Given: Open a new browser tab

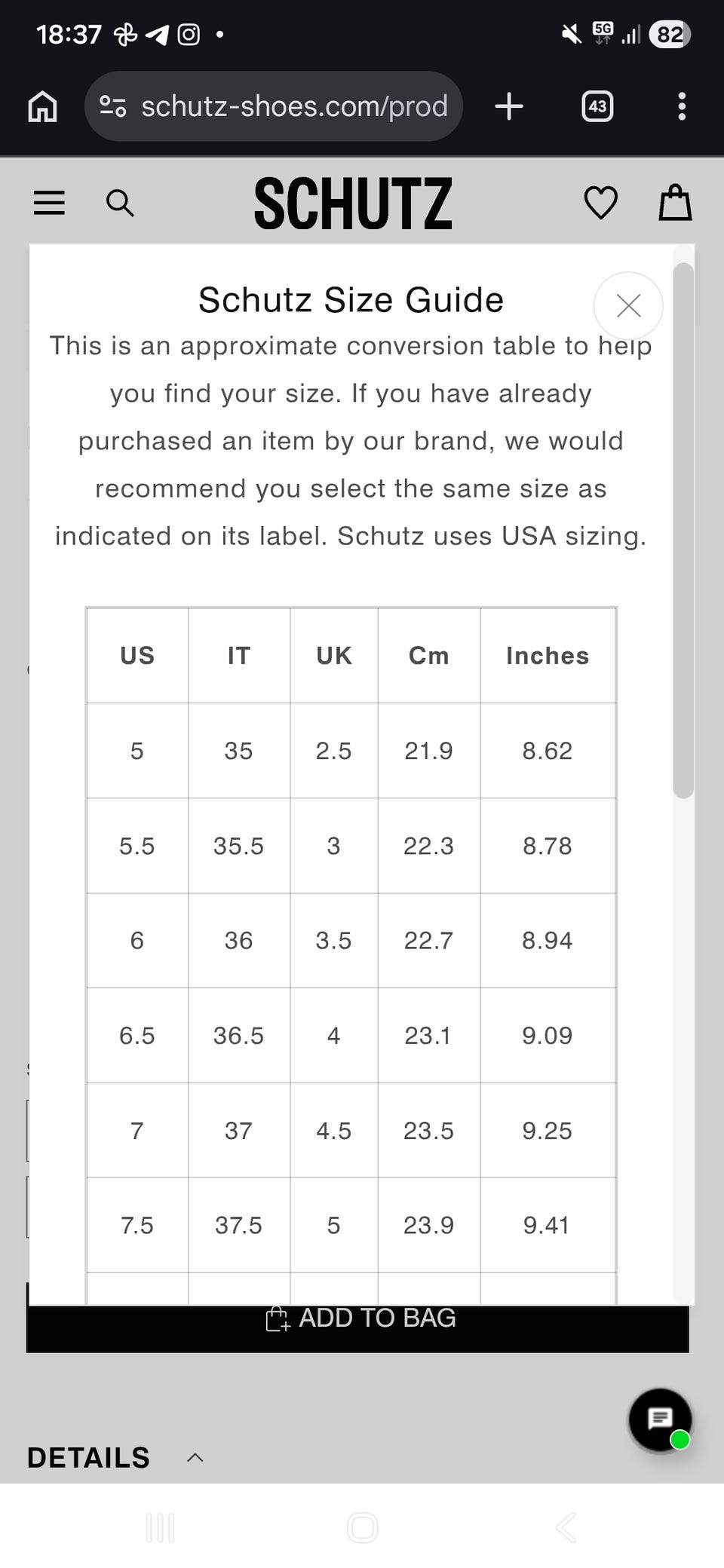Looking at the screenshot, I should click(509, 106).
